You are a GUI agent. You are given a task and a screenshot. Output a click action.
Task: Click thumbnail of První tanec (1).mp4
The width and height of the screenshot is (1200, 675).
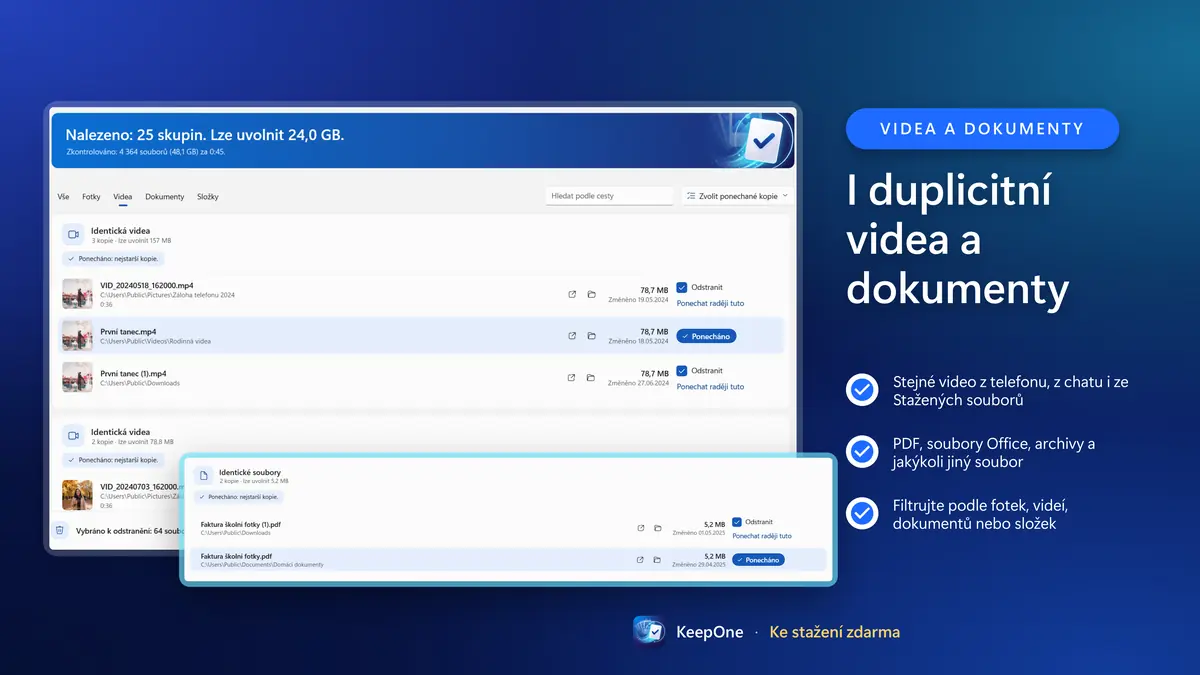[77, 378]
